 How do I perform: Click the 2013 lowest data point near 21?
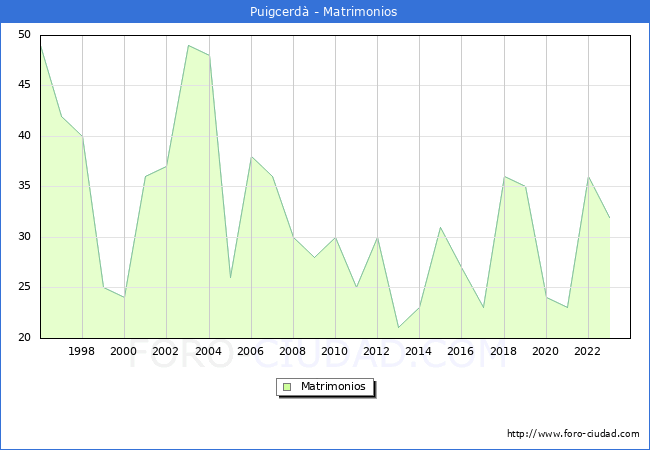pos(398,328)
